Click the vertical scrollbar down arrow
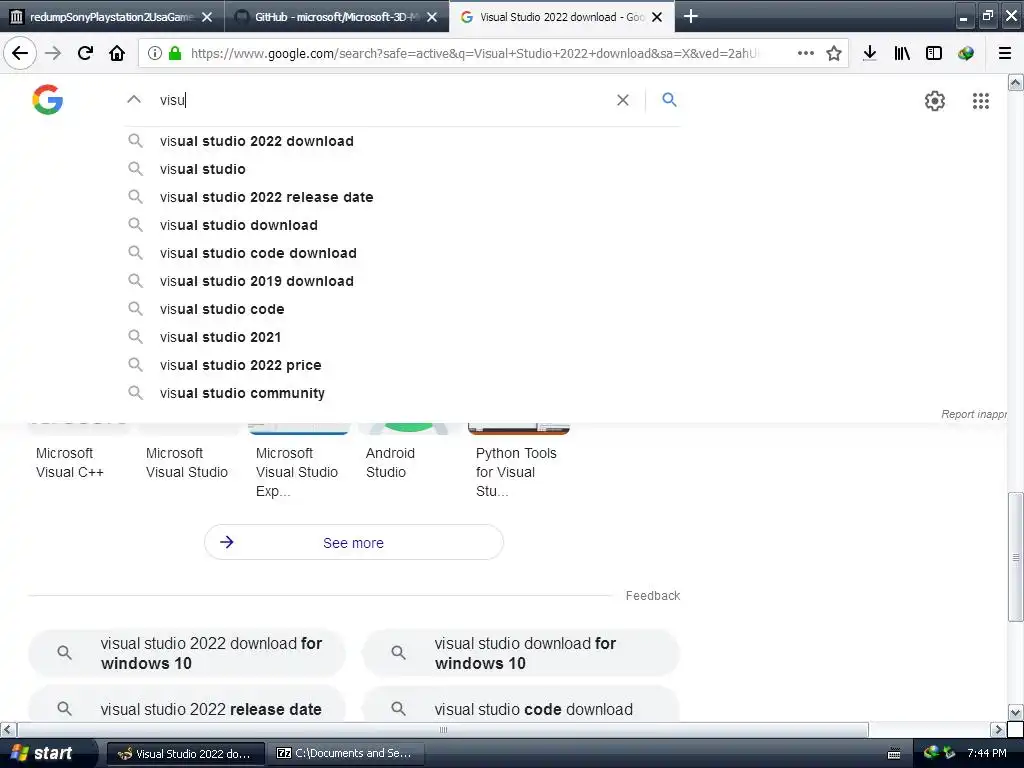 [1016, 712]
